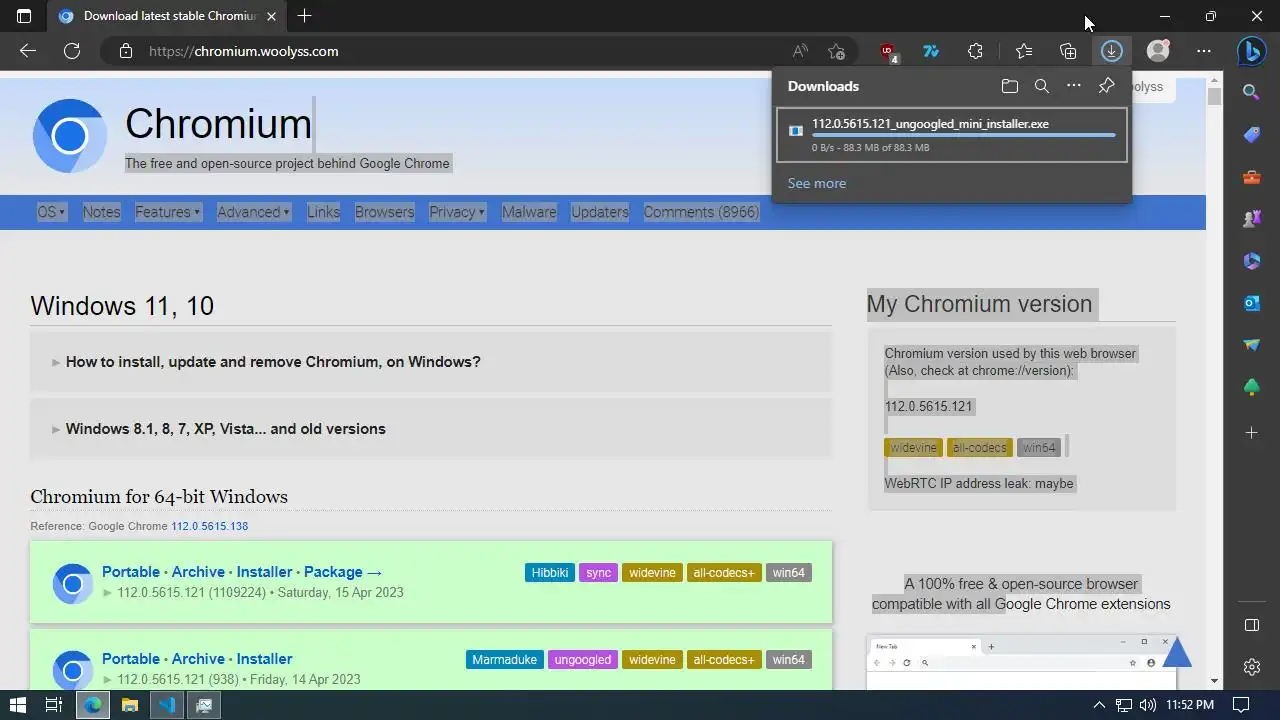Open File Explorer from taskbar

click(x=129, y=705)
